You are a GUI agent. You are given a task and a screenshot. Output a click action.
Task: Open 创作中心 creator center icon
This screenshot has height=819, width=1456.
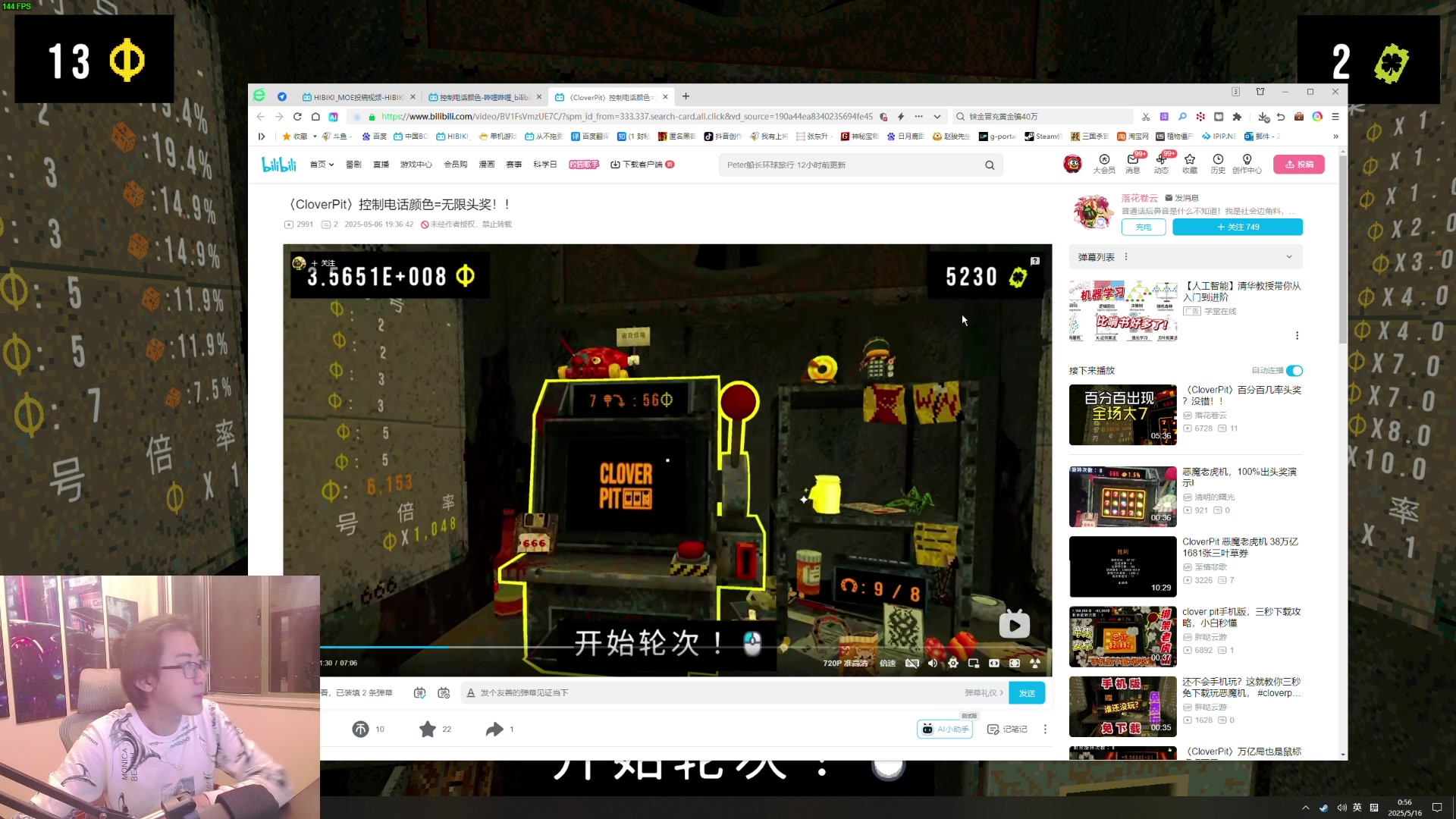tap(1247, 164)
